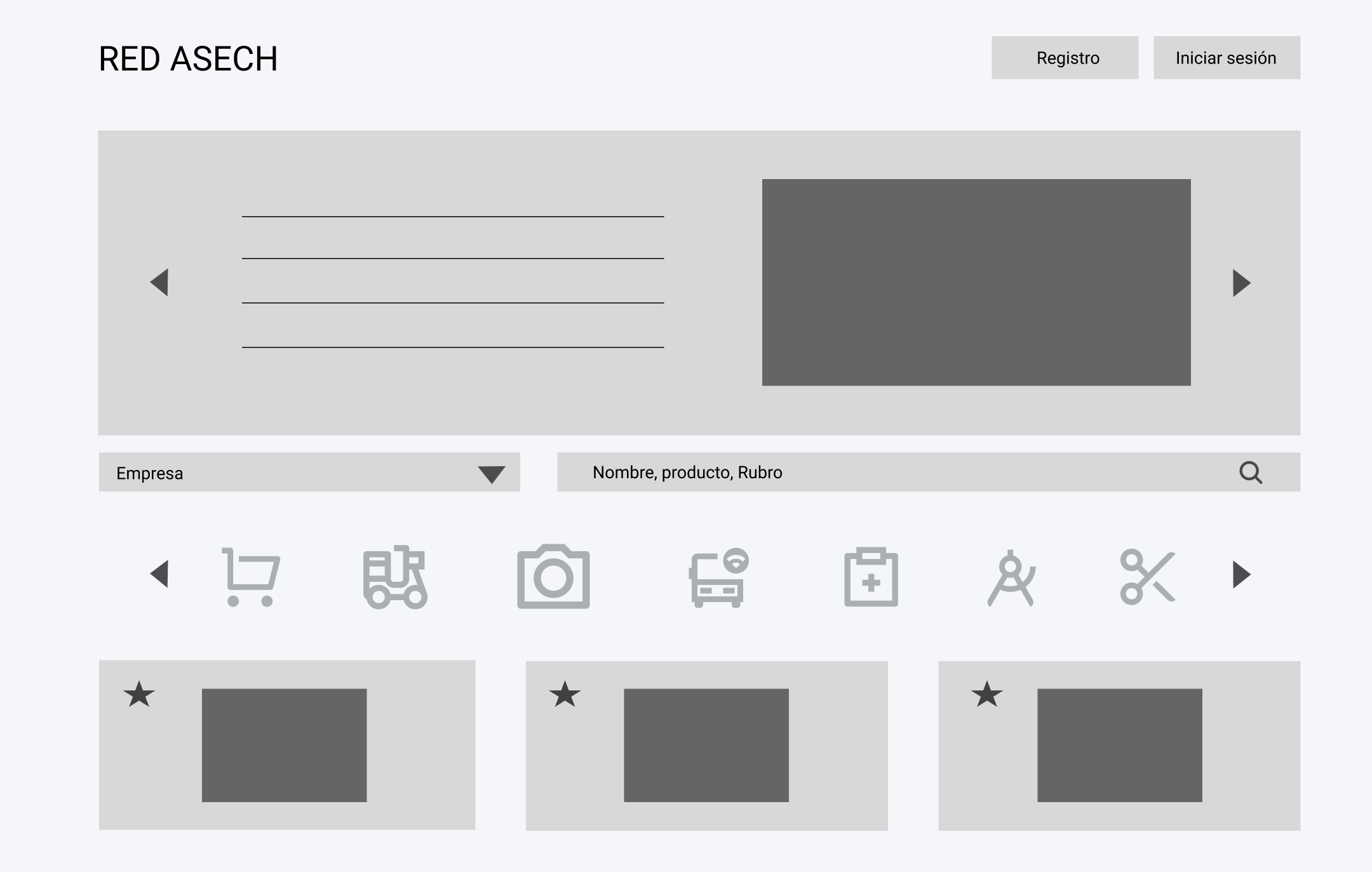Focus the Nombre, producto, Rubro search field
1372x872 pixels.
pyautogui.click(x=929, y=472)
